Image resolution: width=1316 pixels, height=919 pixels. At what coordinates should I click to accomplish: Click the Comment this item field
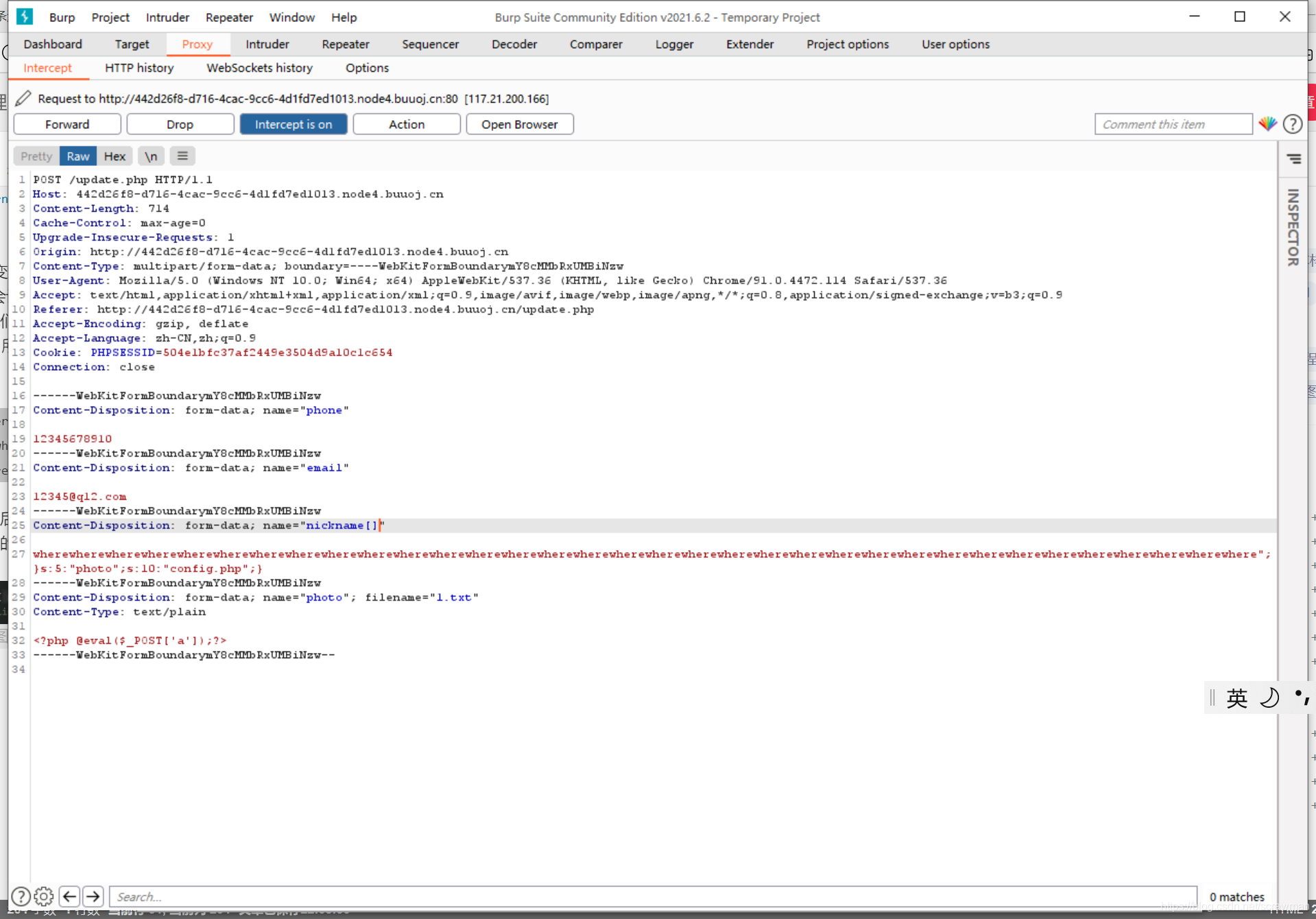pos(1173,124)
